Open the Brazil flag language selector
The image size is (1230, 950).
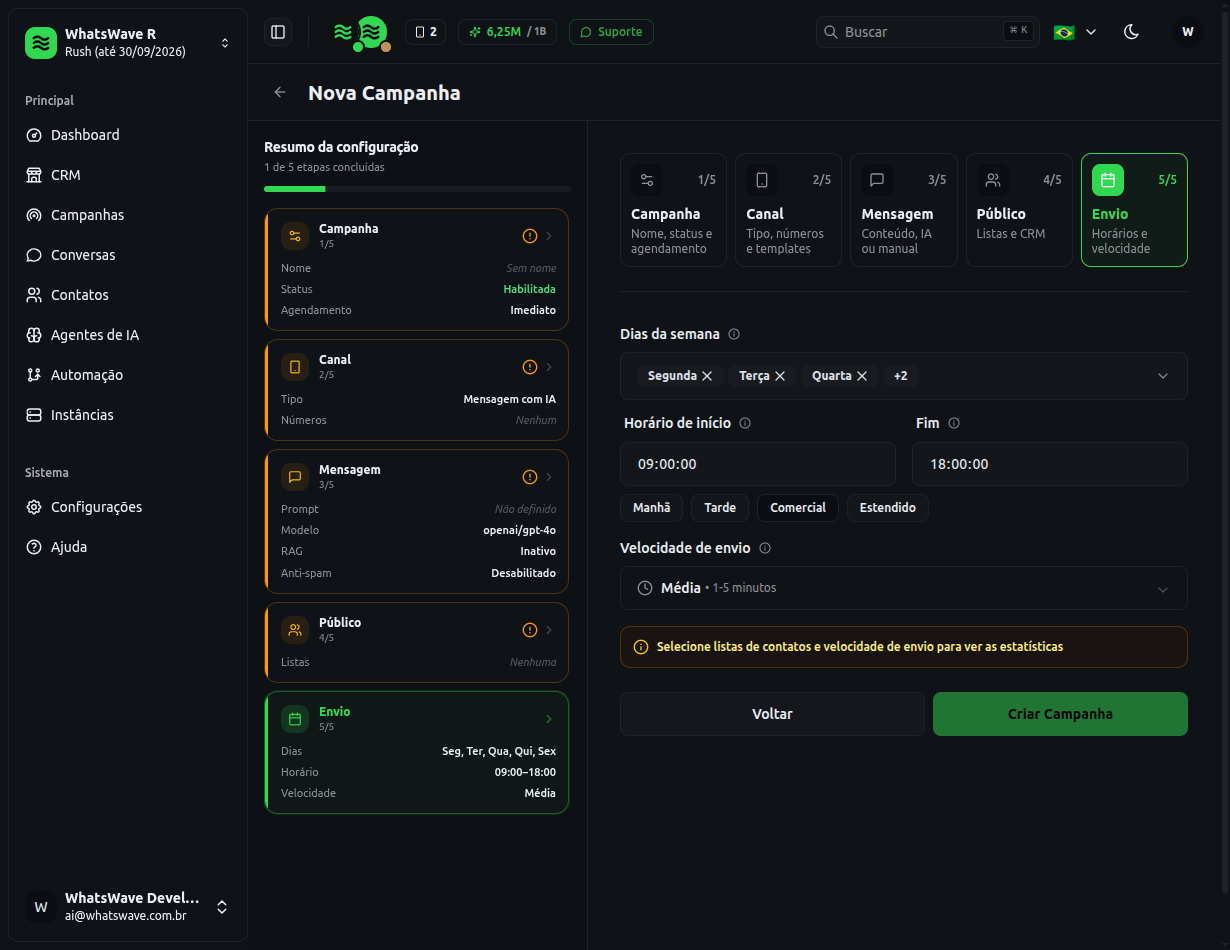pos(1075,32)
